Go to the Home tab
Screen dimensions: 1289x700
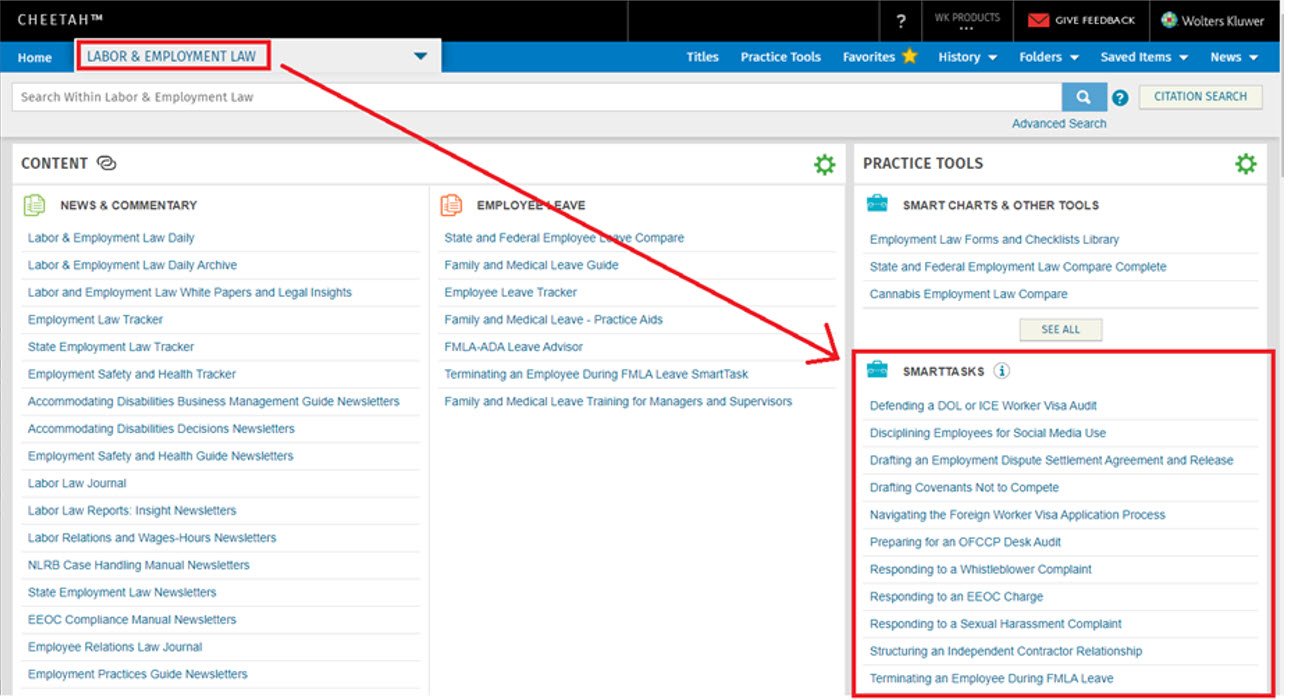click(35, 58)
